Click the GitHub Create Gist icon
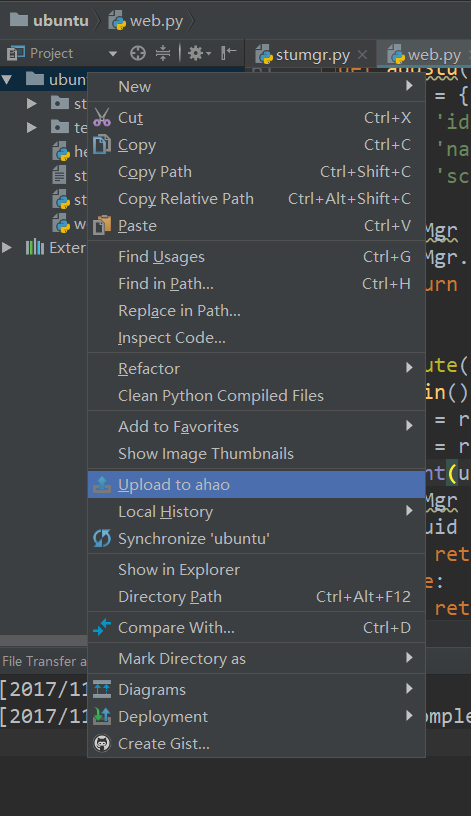Viewport: 471px width, 816px height. tap(101, 744)
